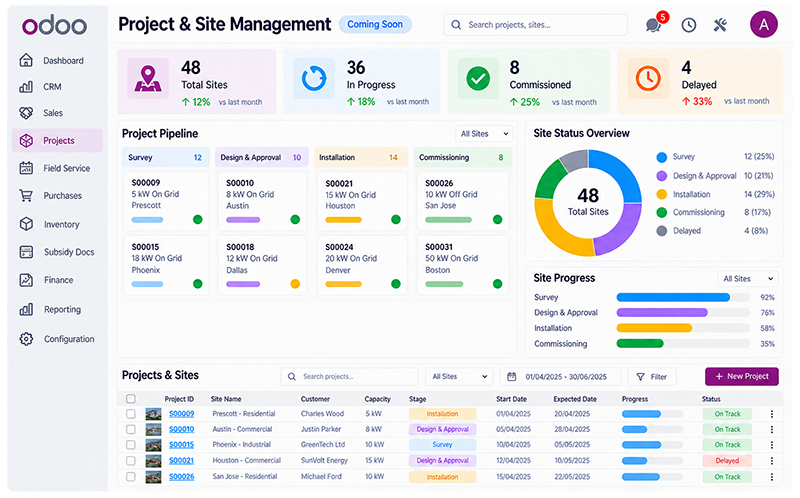Image resolution: width=800 pixels, height=498 pixels.
Task: Select the Survey pipeline column header
Action: [166, 157]
